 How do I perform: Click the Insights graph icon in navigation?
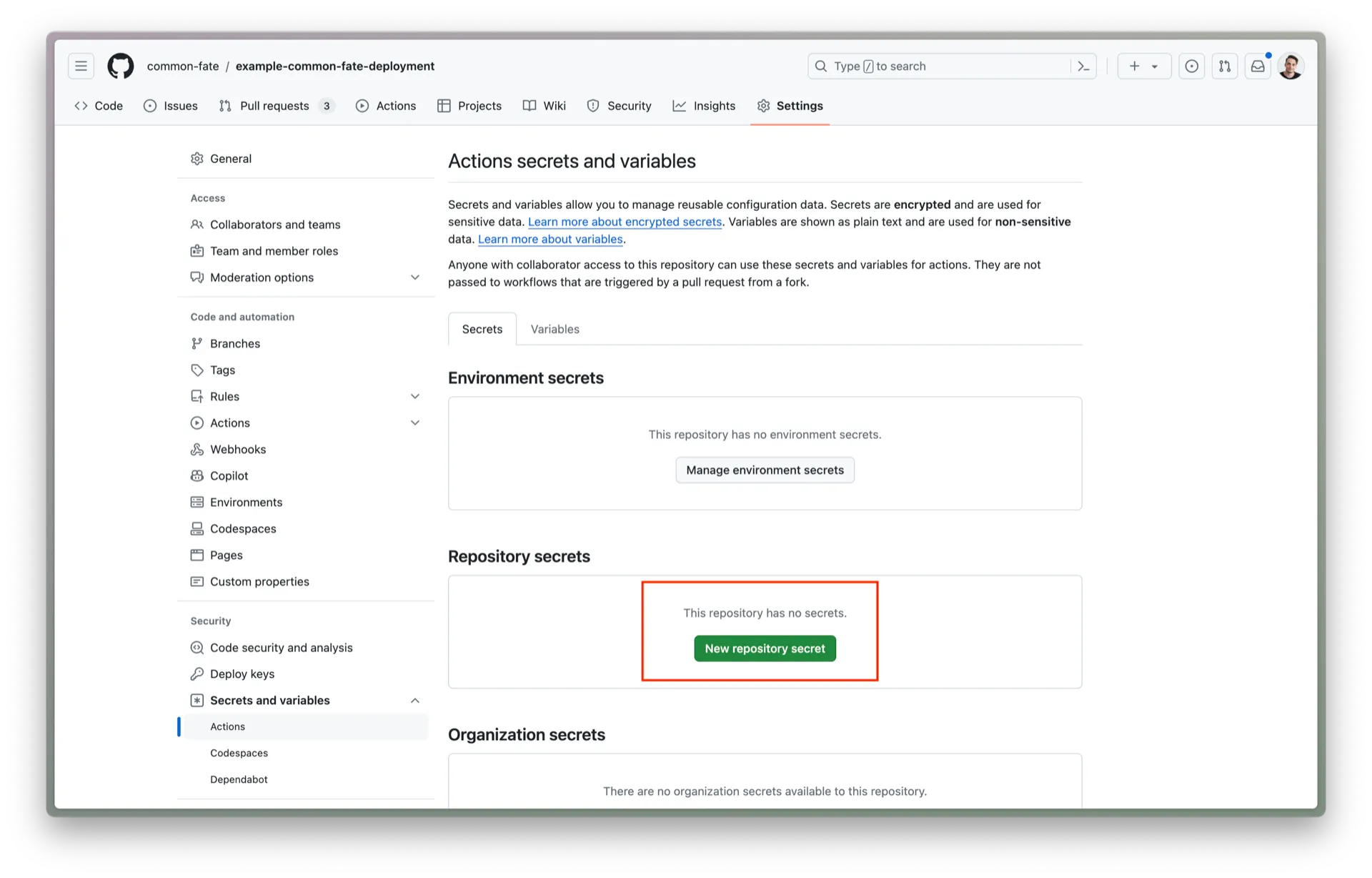[680, 105]
